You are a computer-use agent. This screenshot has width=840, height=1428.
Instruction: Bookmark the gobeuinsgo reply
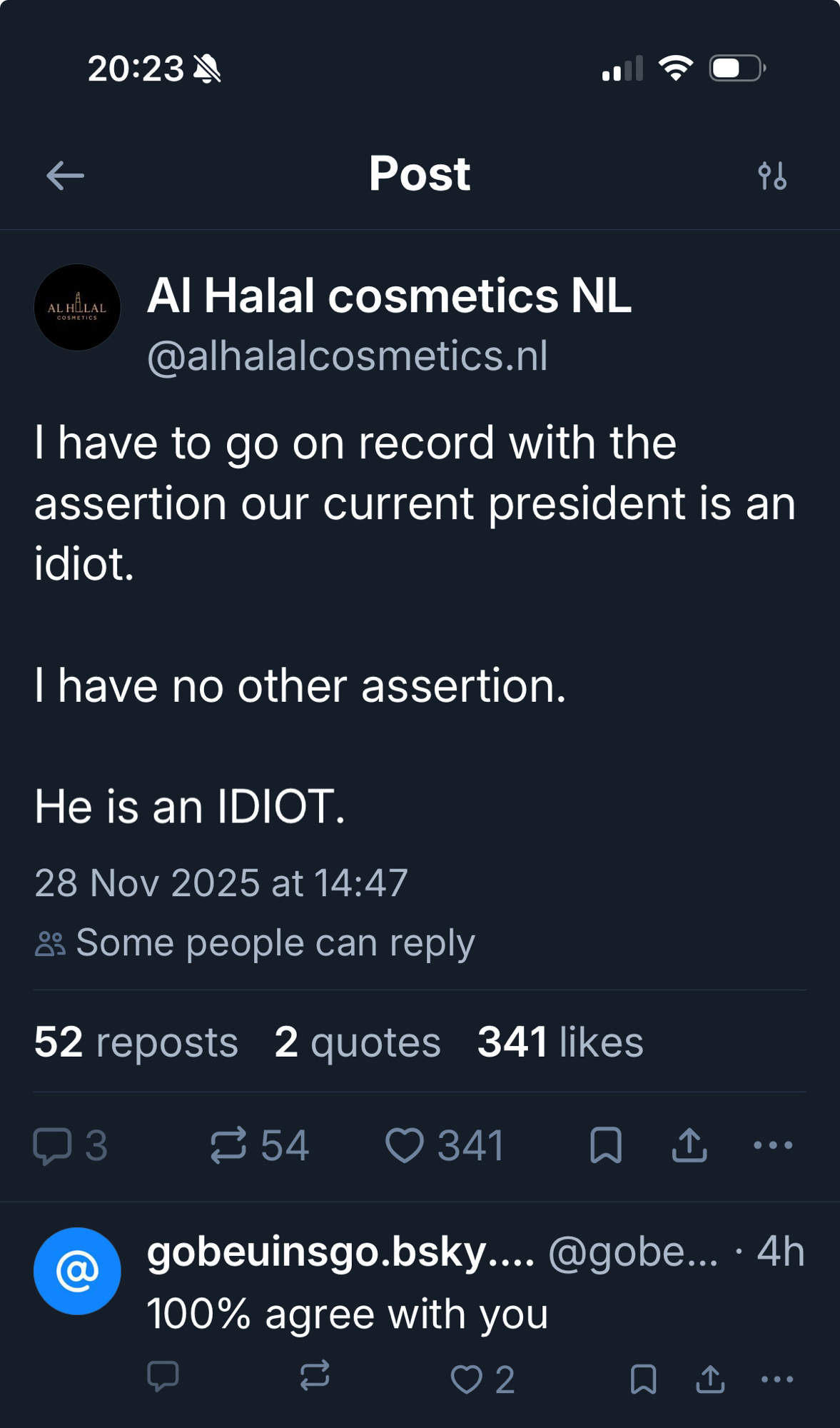tap(643, 1379)
